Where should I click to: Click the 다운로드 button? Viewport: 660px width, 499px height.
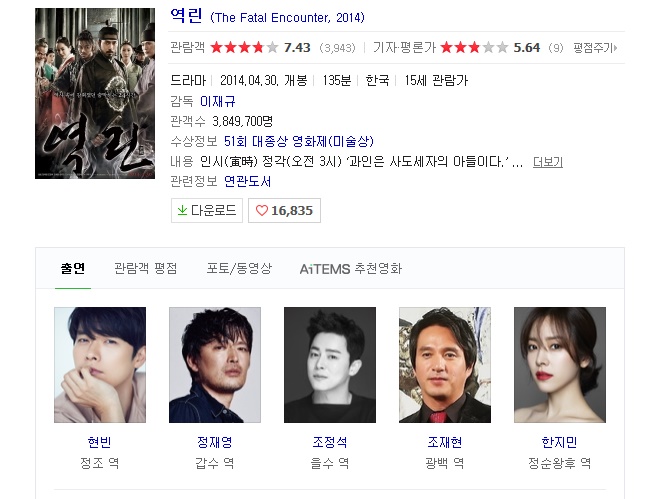pos(207,210)
